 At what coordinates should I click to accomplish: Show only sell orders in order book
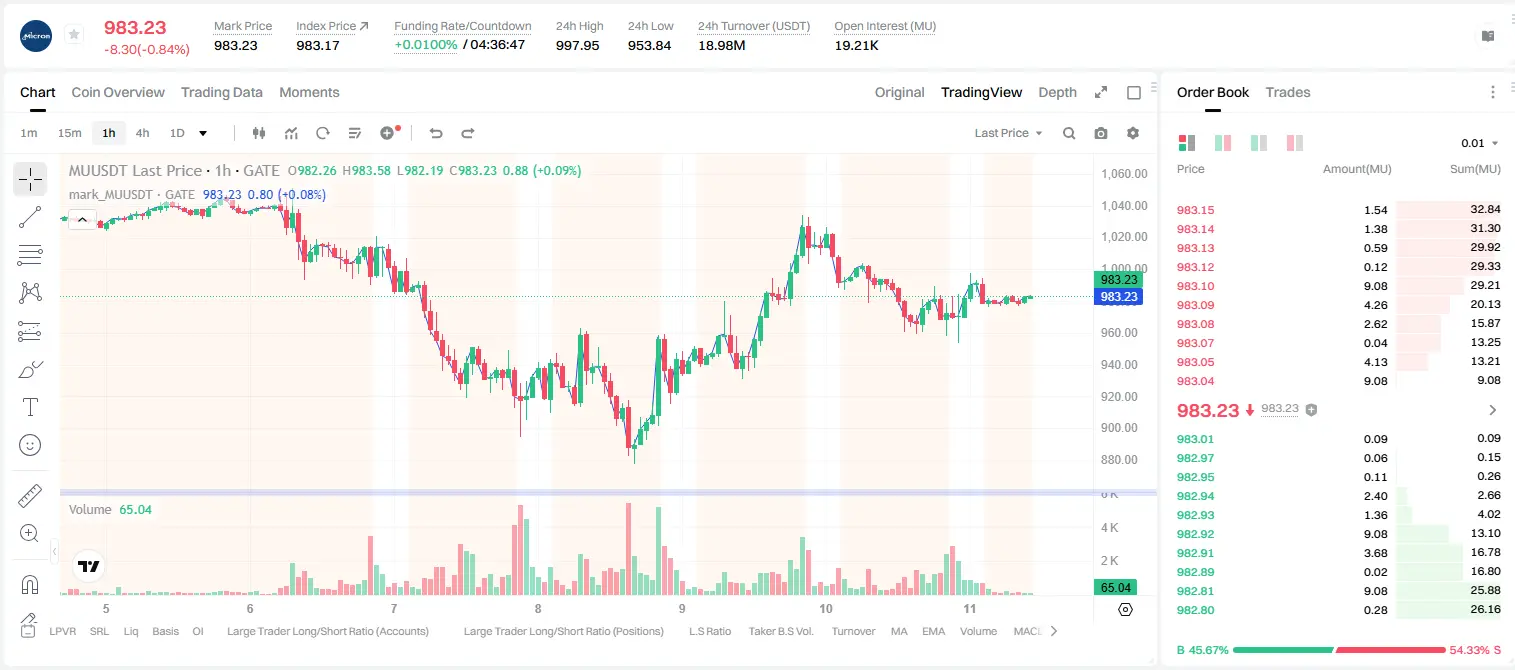pyautogui.click(x=1294, y=143)
